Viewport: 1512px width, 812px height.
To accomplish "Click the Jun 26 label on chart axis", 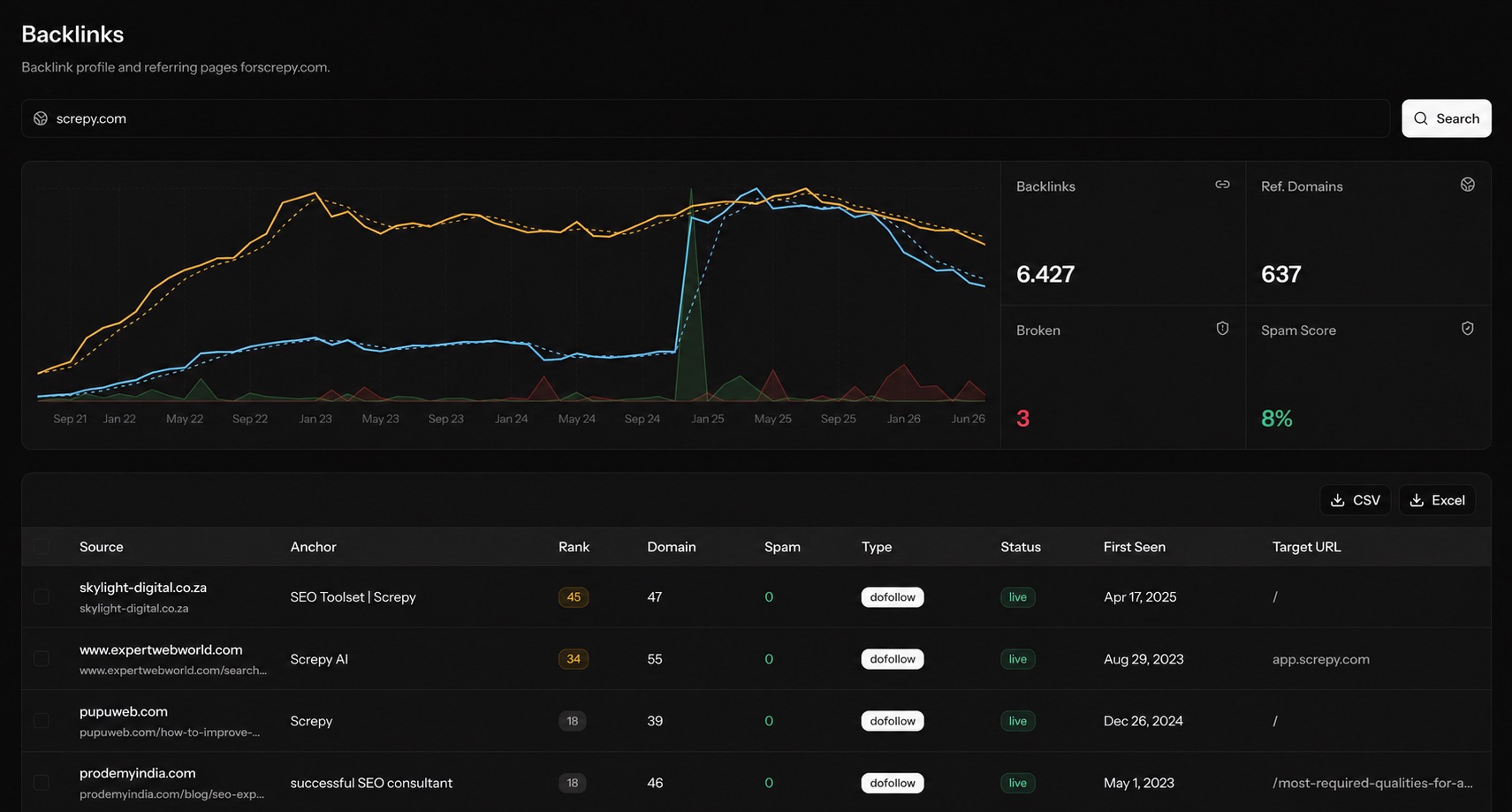I will point(969,419).
